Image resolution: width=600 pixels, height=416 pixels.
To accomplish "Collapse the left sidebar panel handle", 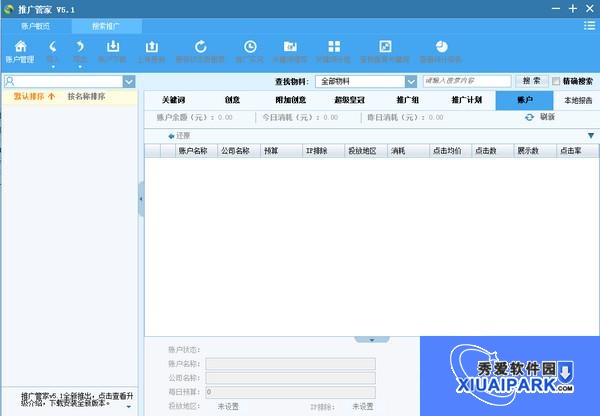I will point(141,199).
